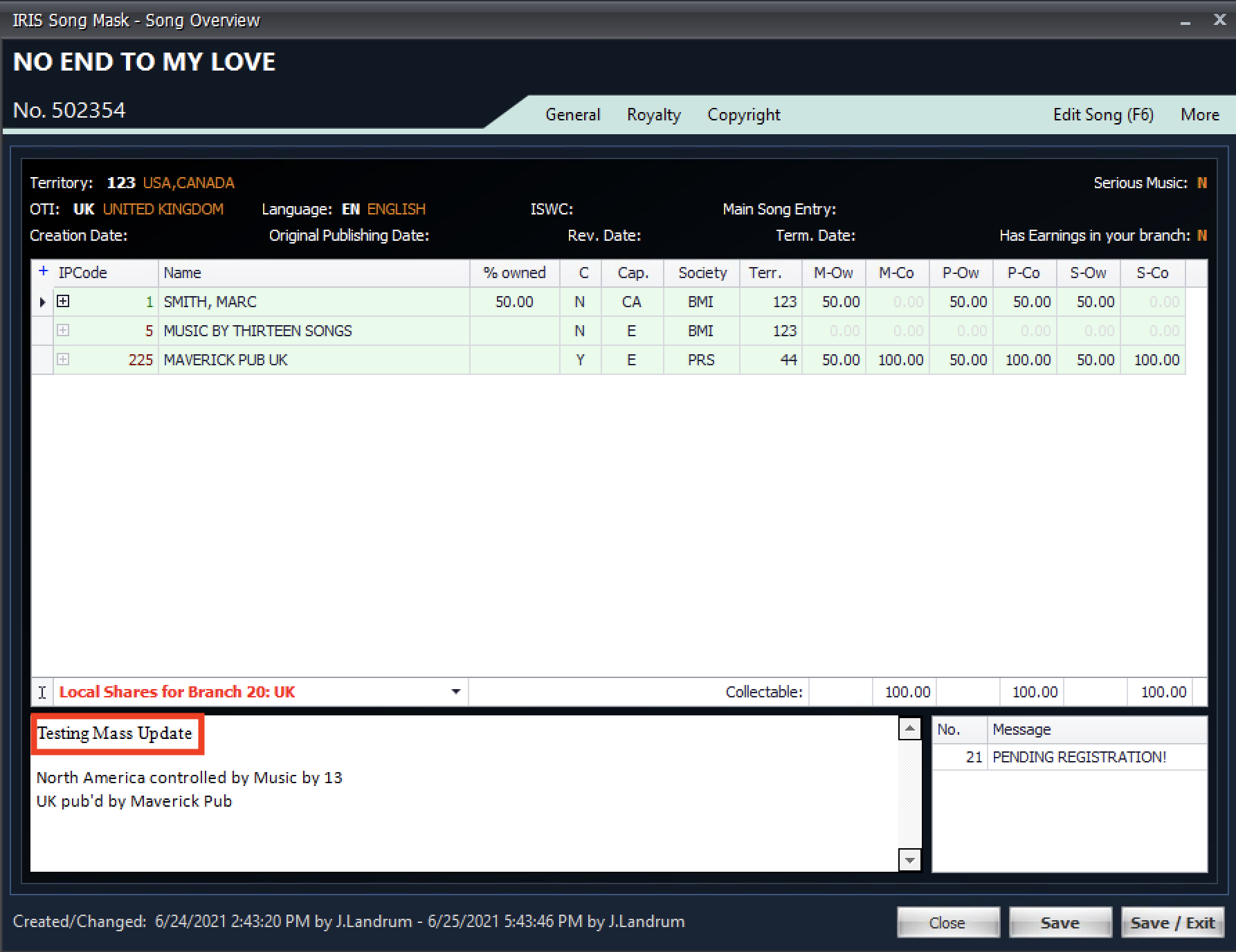Expand the MAVERICK PUB UK row
The width and height of the screenshot is (1236, 952).
point(63,360)
